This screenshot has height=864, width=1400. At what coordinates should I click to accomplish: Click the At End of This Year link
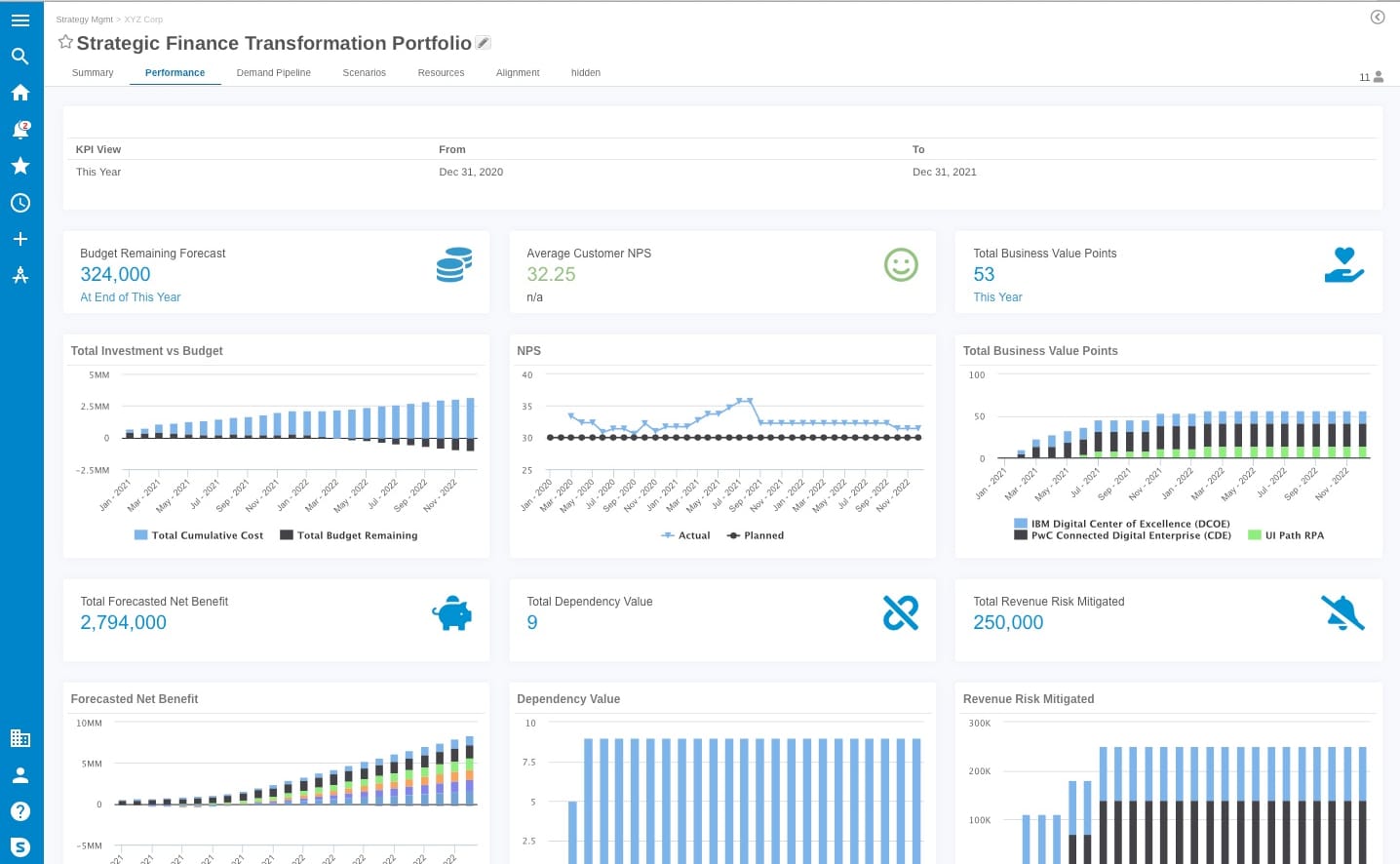click(131, 297)
